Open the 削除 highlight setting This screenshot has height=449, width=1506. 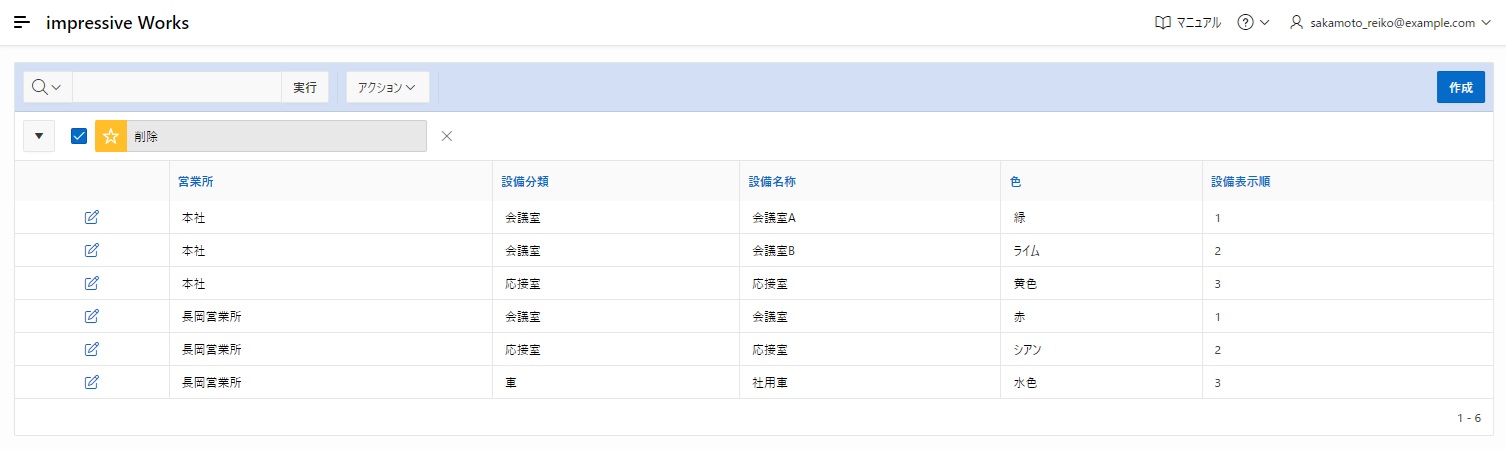click(x=276, y=136)
